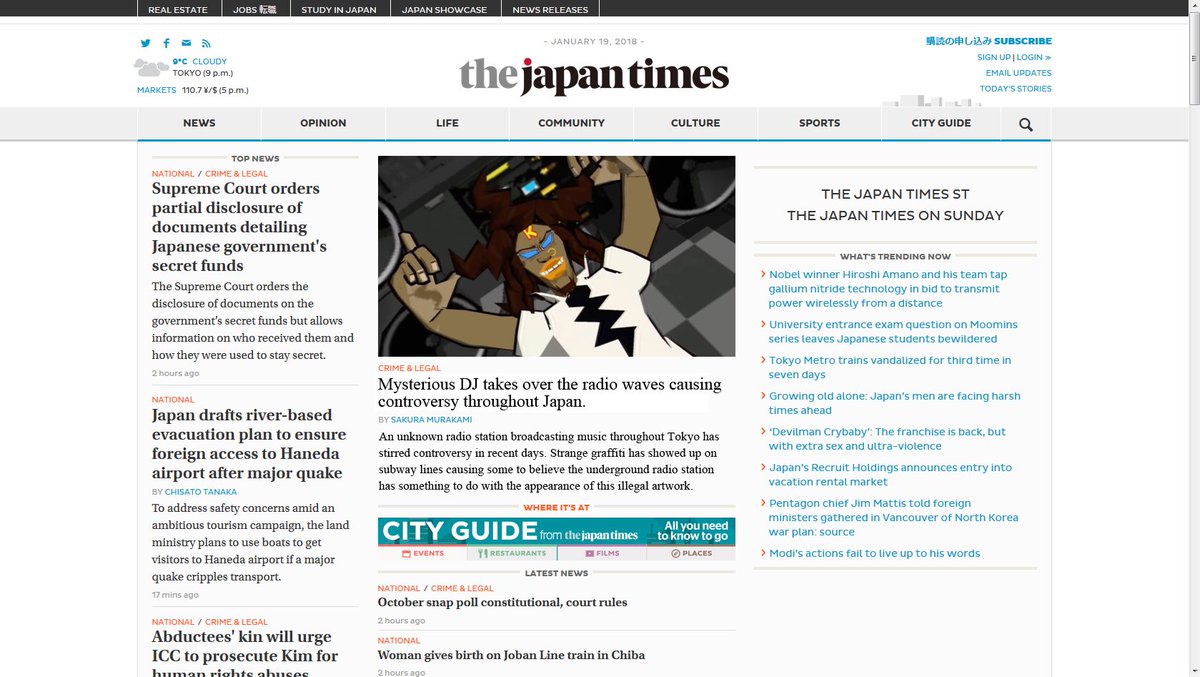Open THE JAPAN TIMES ST link
This screenshot has height=677, width=1200.
tap(895, 194)
